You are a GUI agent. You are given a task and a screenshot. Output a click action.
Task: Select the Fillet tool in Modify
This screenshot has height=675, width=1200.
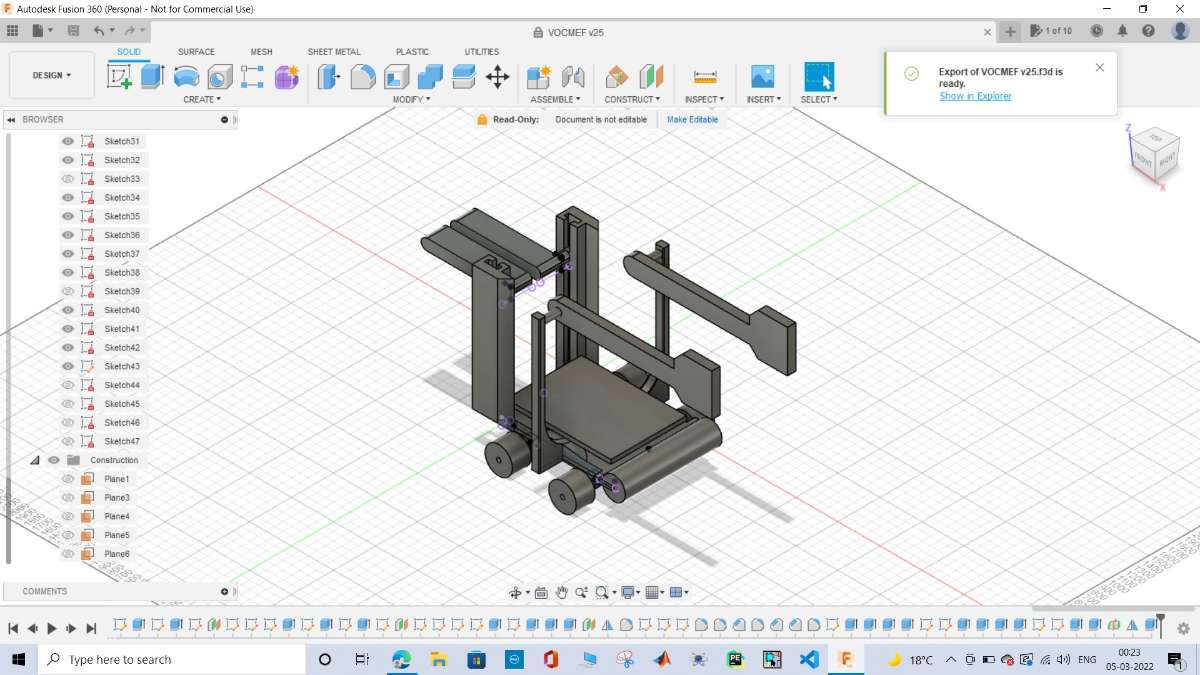(363, 77)
